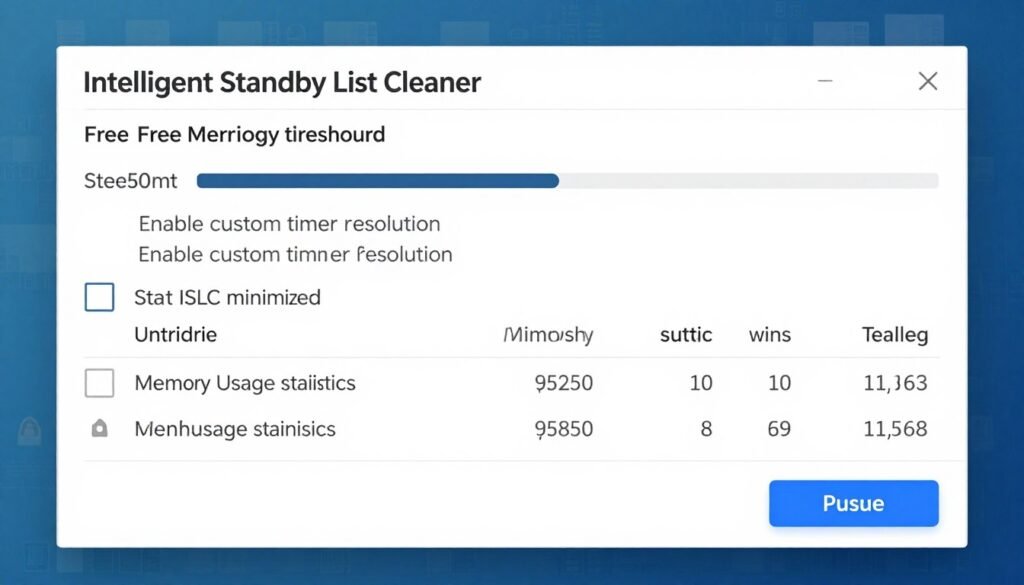Viewport: 1024px width, 585px height.
Task: Select the Memory Usage staiistics row label
Action: pos(245,383)
